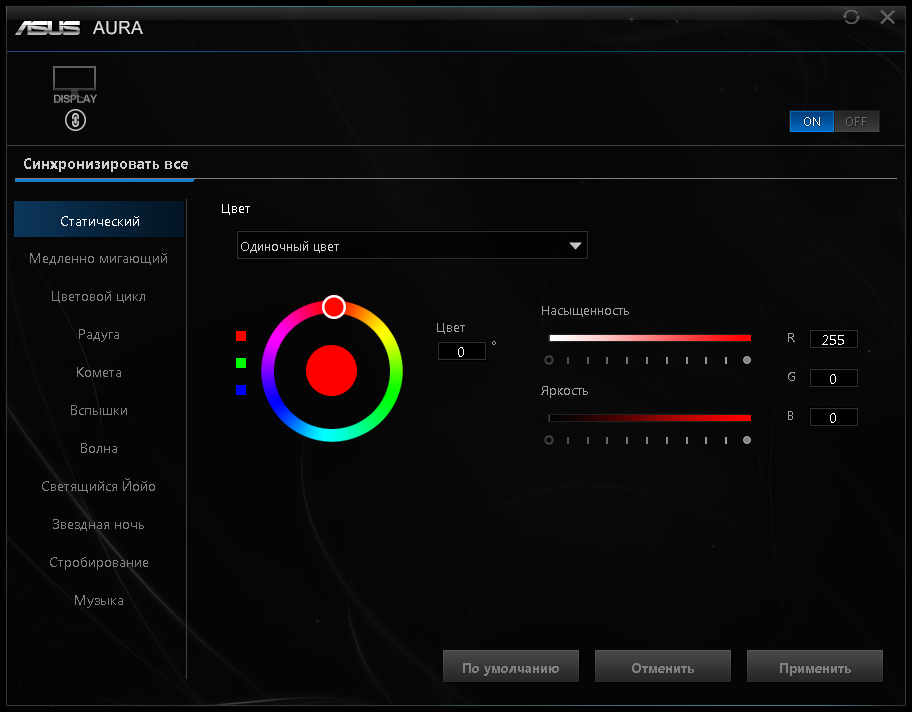Click the cyan area of the color wheel

coord(331,435)
